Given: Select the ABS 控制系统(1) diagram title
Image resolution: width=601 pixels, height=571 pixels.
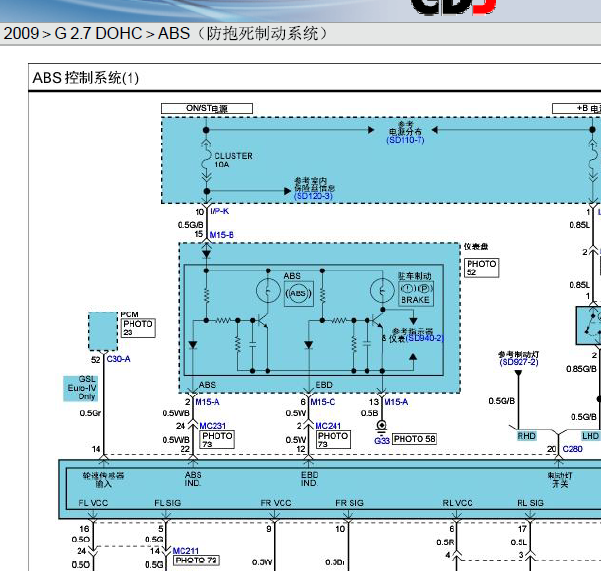Looking at the screenshot, I should [86, 78].
